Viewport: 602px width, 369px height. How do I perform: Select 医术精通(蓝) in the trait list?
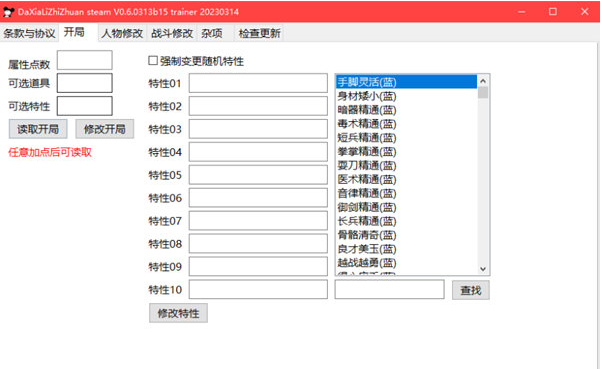point(406,179)
